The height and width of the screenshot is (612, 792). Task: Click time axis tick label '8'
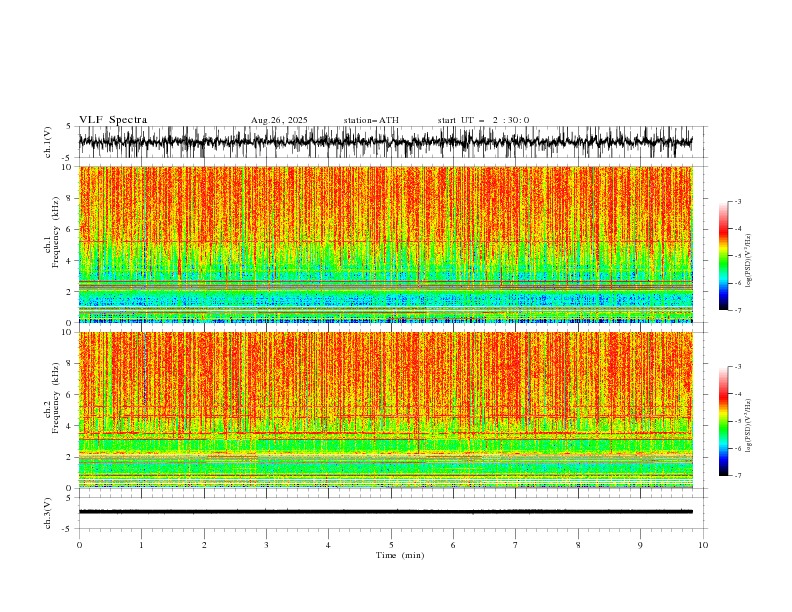pyautogui.click(x=578, y=545)
